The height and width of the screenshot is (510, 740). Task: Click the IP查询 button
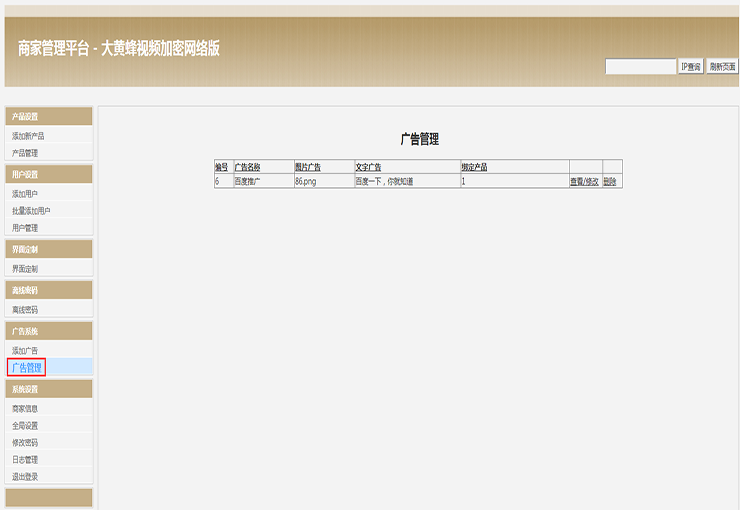[691, 67]
